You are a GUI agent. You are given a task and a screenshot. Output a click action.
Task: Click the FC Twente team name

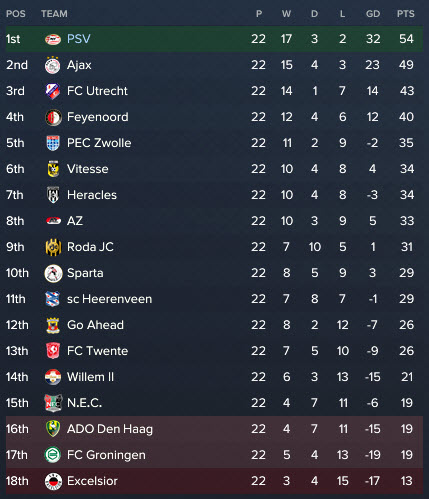pyautogui.click(x=97, y=351)
